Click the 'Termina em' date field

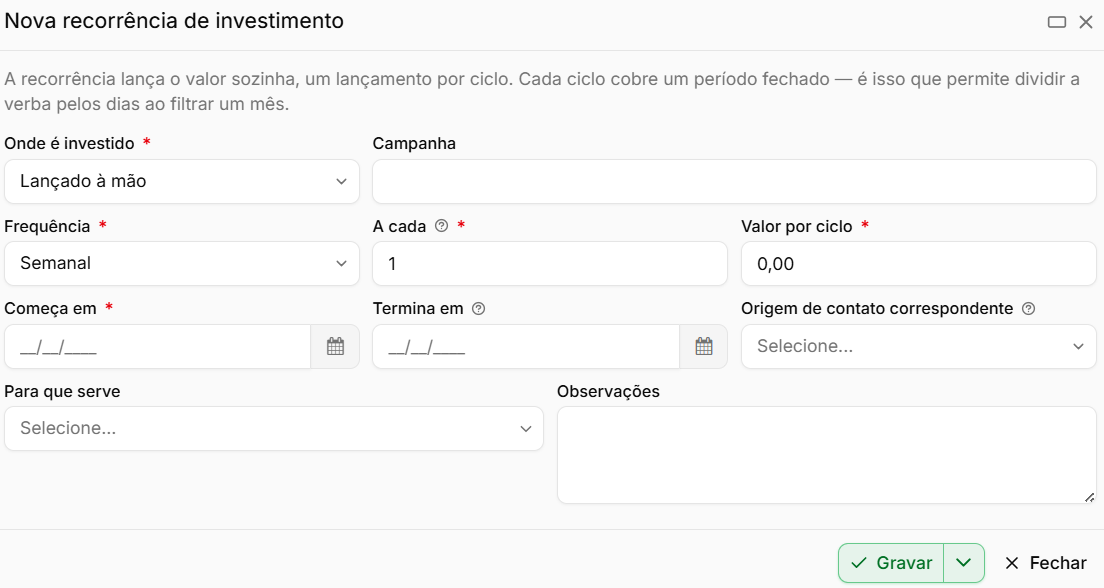[x=526, y=346]
